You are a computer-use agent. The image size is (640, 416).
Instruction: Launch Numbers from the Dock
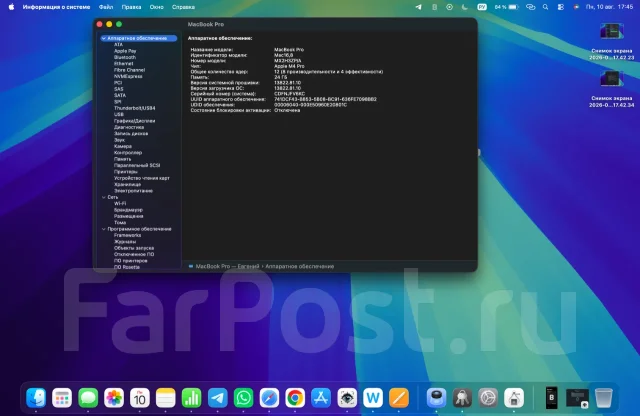pos(191,398)
